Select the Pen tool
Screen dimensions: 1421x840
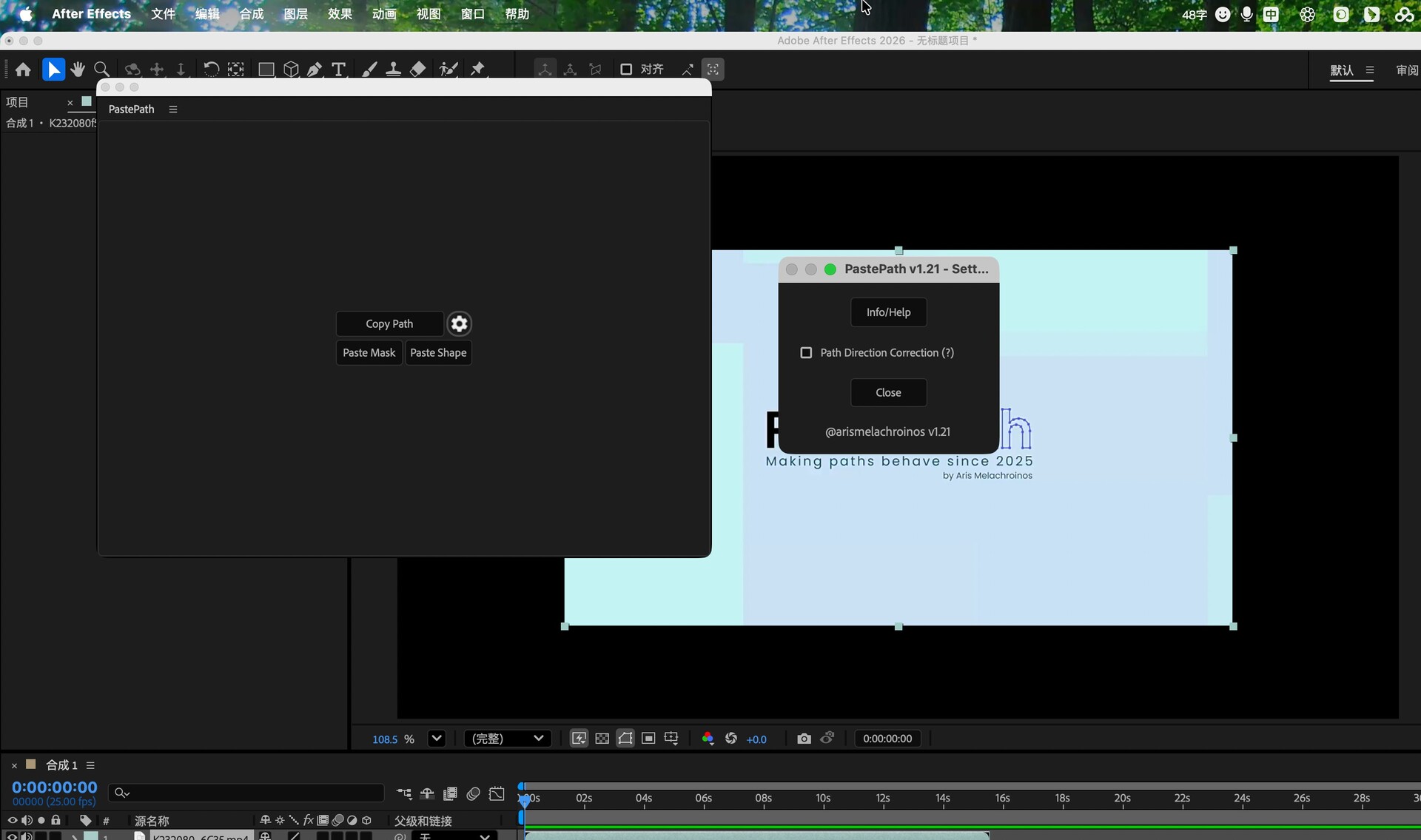(315, 70)
